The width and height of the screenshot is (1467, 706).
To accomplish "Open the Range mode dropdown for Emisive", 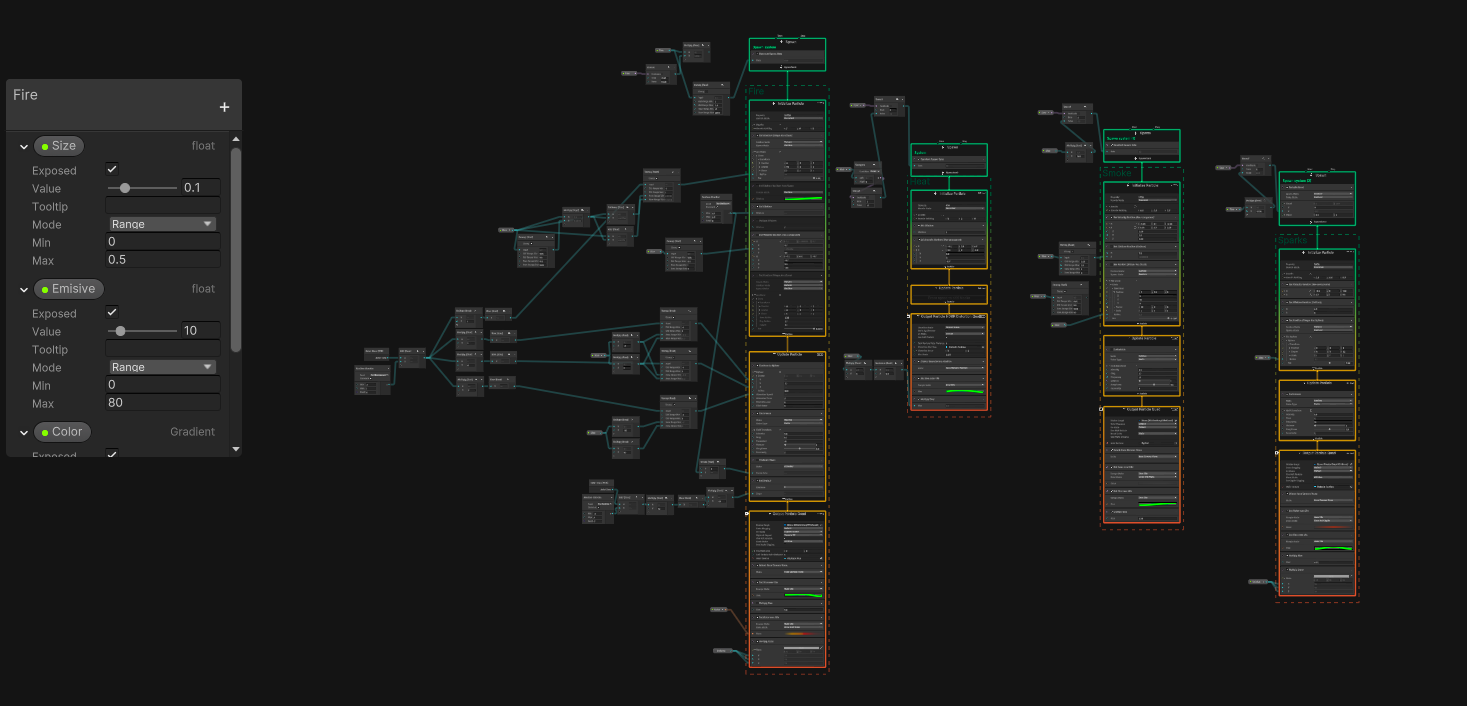I will pyautogui.click(x=162, y=366).
